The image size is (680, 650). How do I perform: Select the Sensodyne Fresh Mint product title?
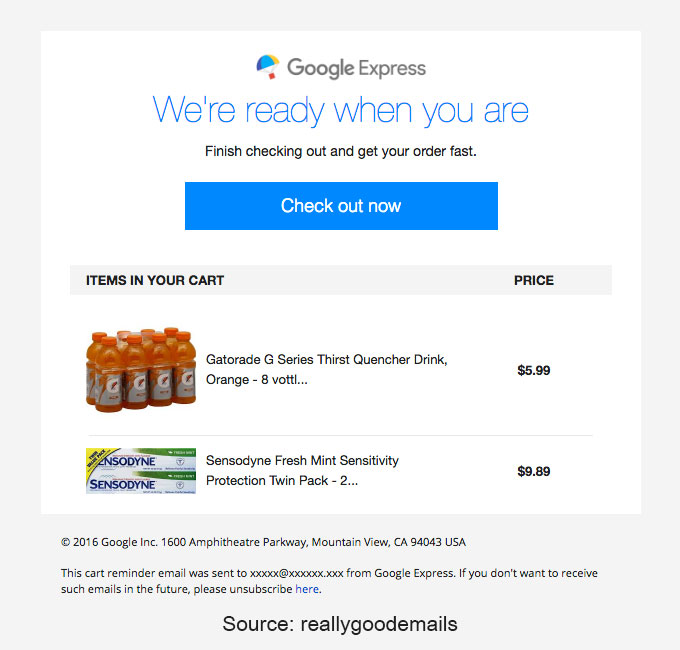[302, 470]
